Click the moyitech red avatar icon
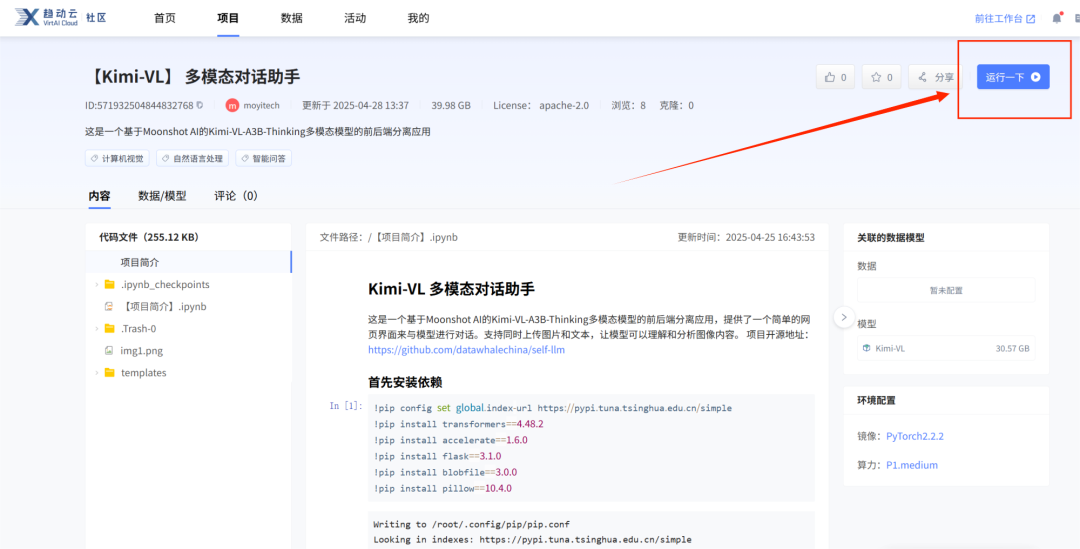This screenshot has height=549, width=1080. (x=233, y=105)
